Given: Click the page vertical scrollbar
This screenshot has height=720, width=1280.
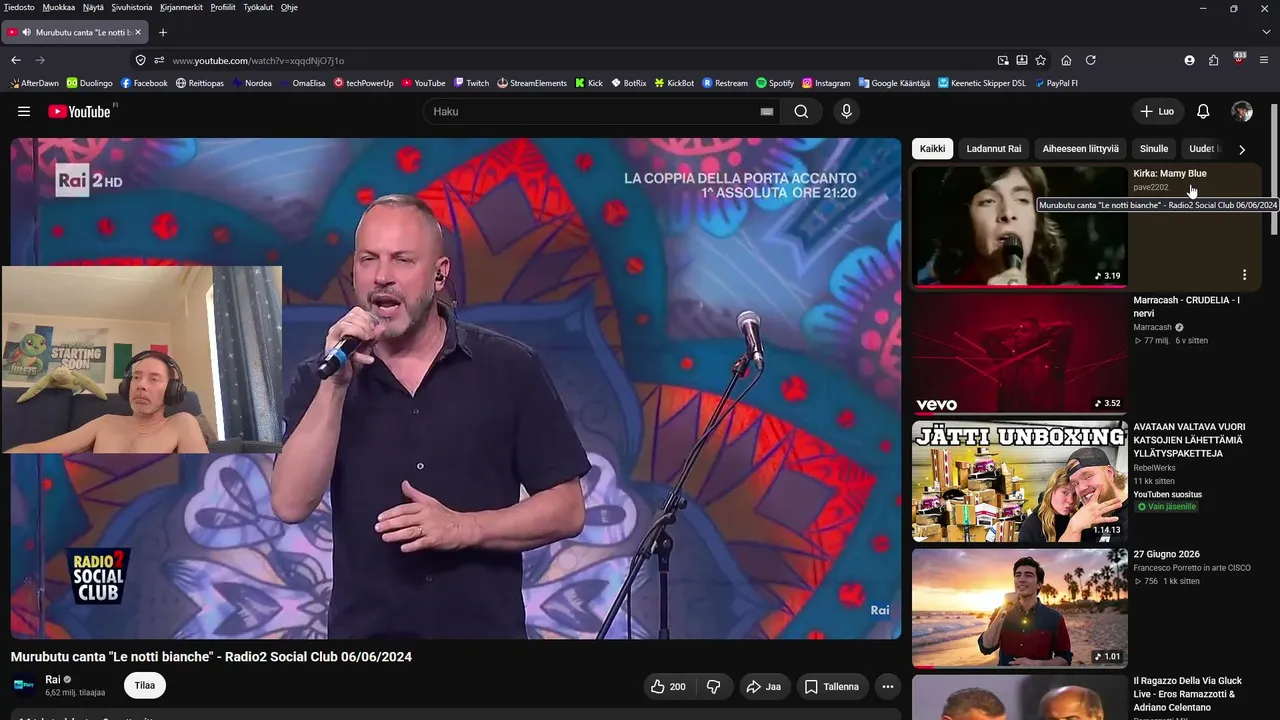Looking at the screenshot, I should (x=1274, y=170).
